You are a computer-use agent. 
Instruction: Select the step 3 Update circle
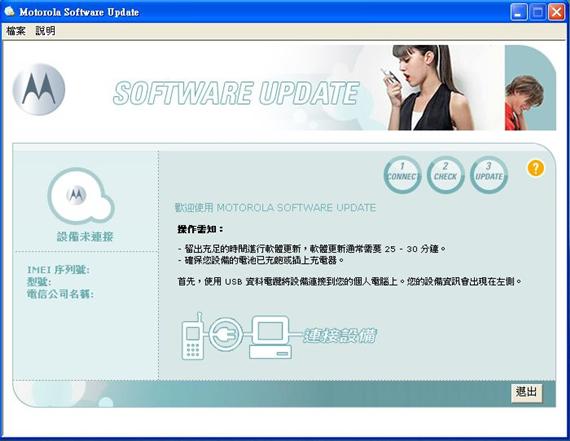coord(489,175)
